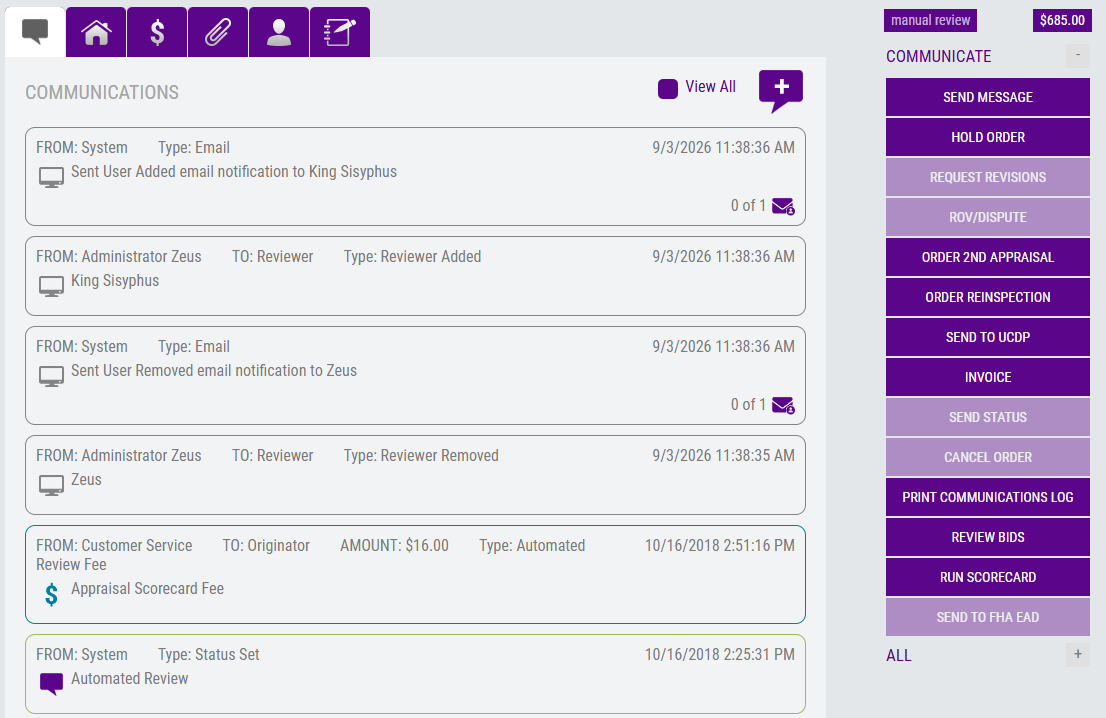This screenshot has height=718, width=1106.
Task: Click PRINT COMMUNICATIONS LOG
Action: point(988,497)
